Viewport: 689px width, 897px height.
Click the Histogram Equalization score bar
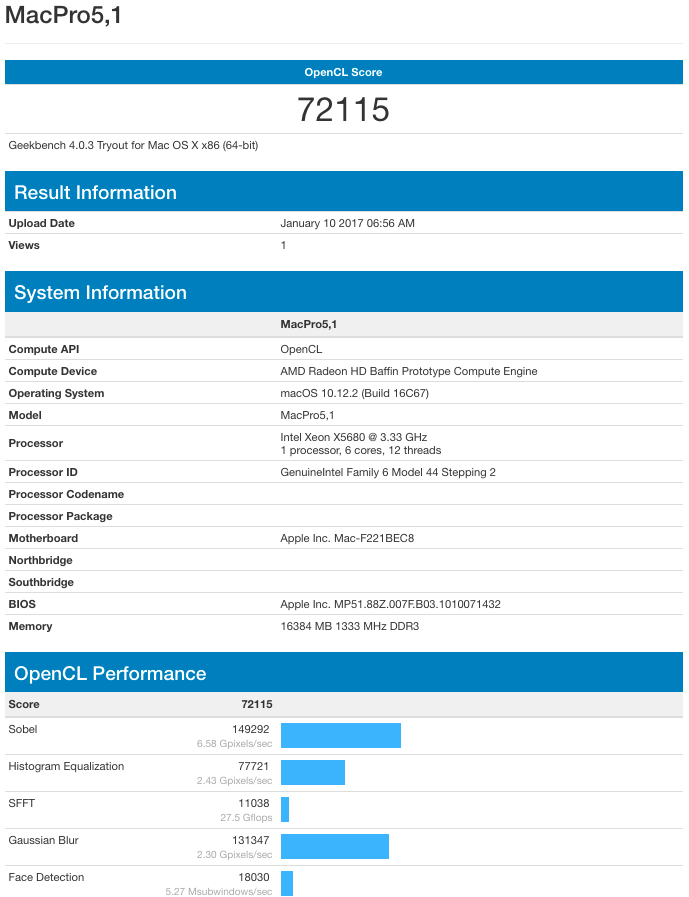[313, 773]
